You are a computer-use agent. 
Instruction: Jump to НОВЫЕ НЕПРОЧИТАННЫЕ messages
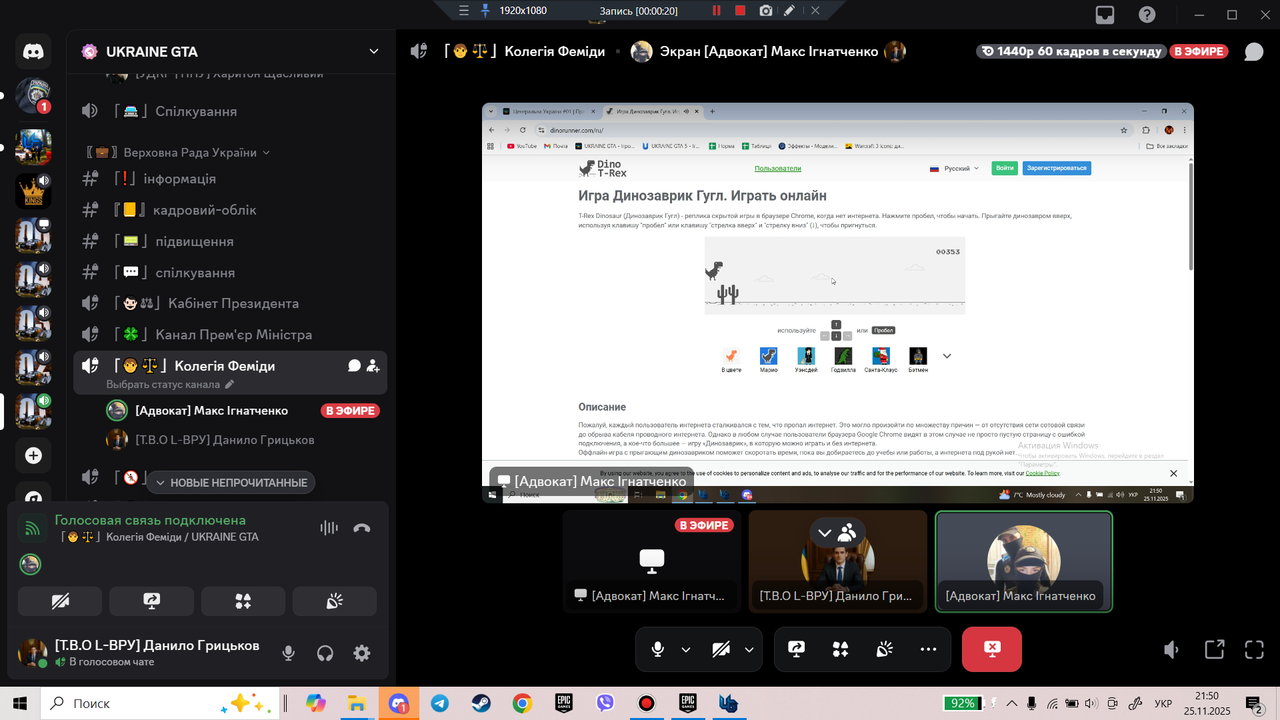[x=231, y=483]
